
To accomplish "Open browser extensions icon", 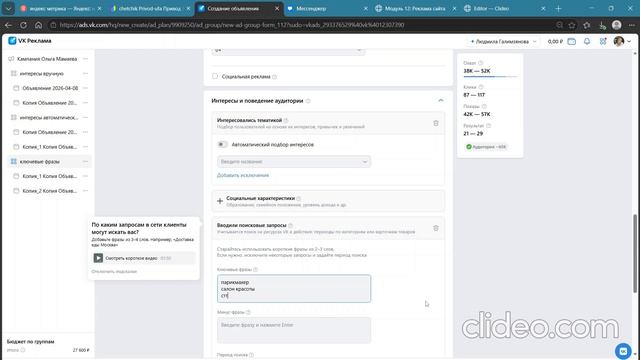I will 587,25.
